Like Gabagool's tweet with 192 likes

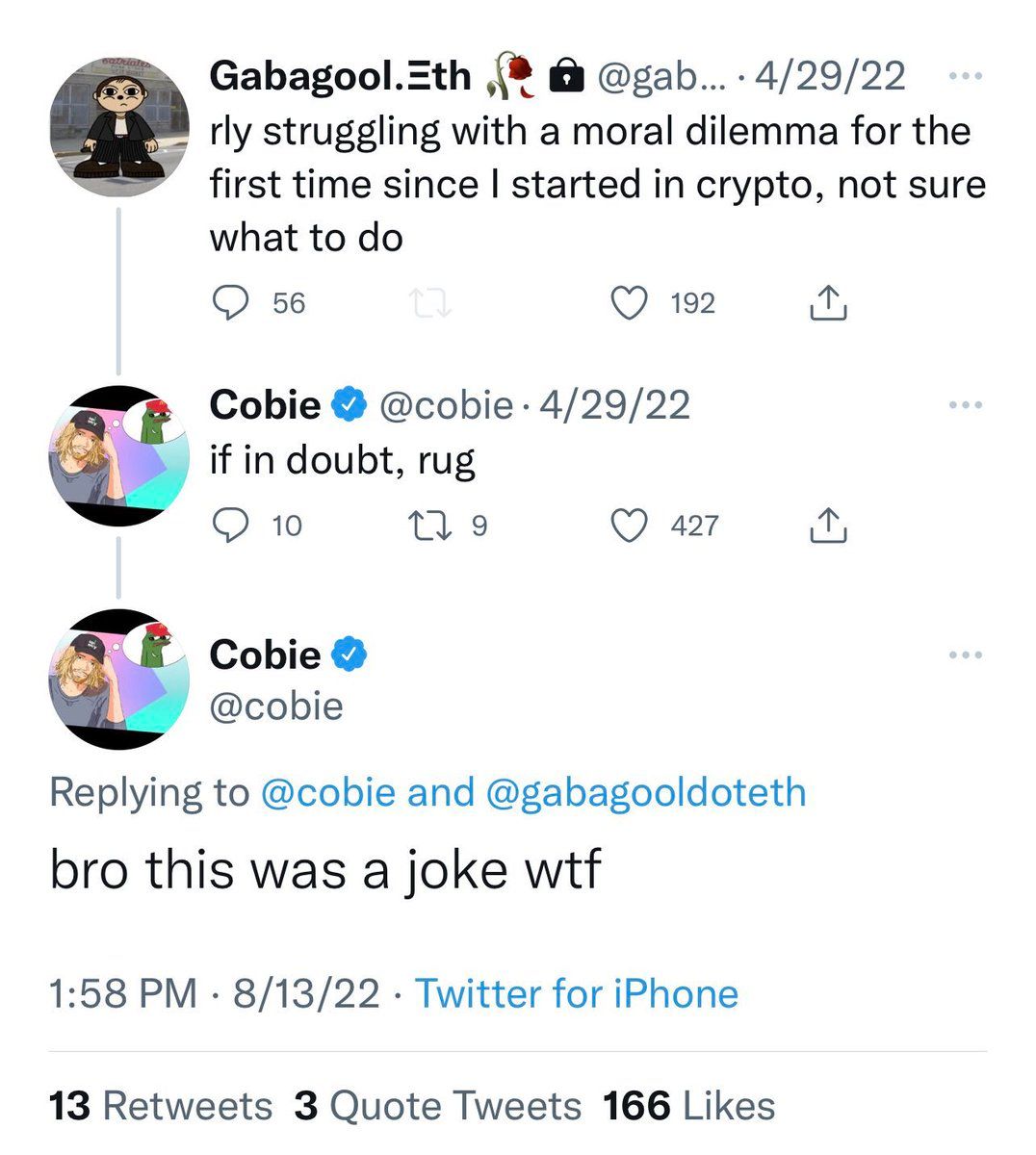631,304
